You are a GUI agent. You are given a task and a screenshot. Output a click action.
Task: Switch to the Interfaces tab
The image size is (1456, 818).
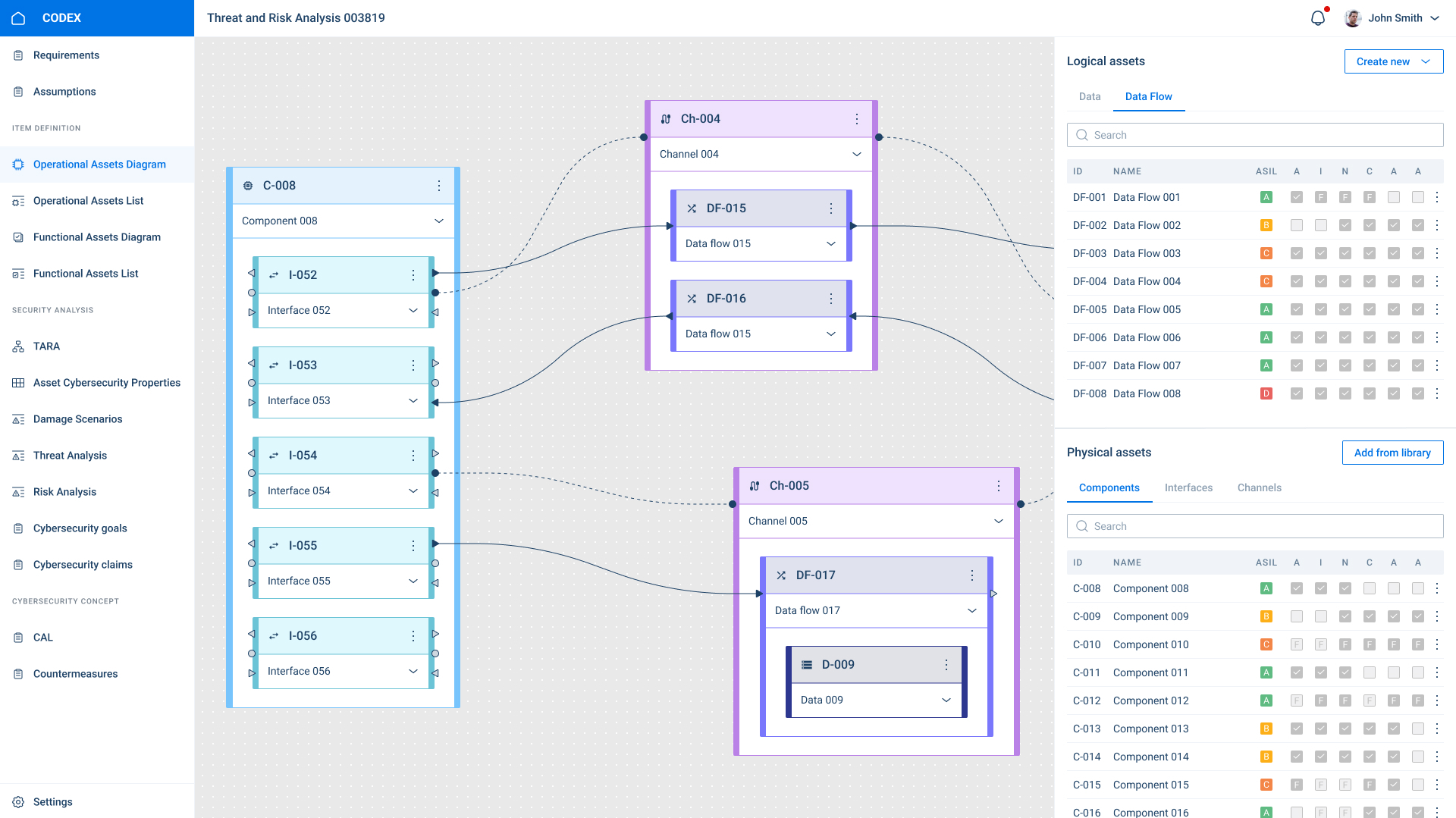click(x=1188, y=487)
